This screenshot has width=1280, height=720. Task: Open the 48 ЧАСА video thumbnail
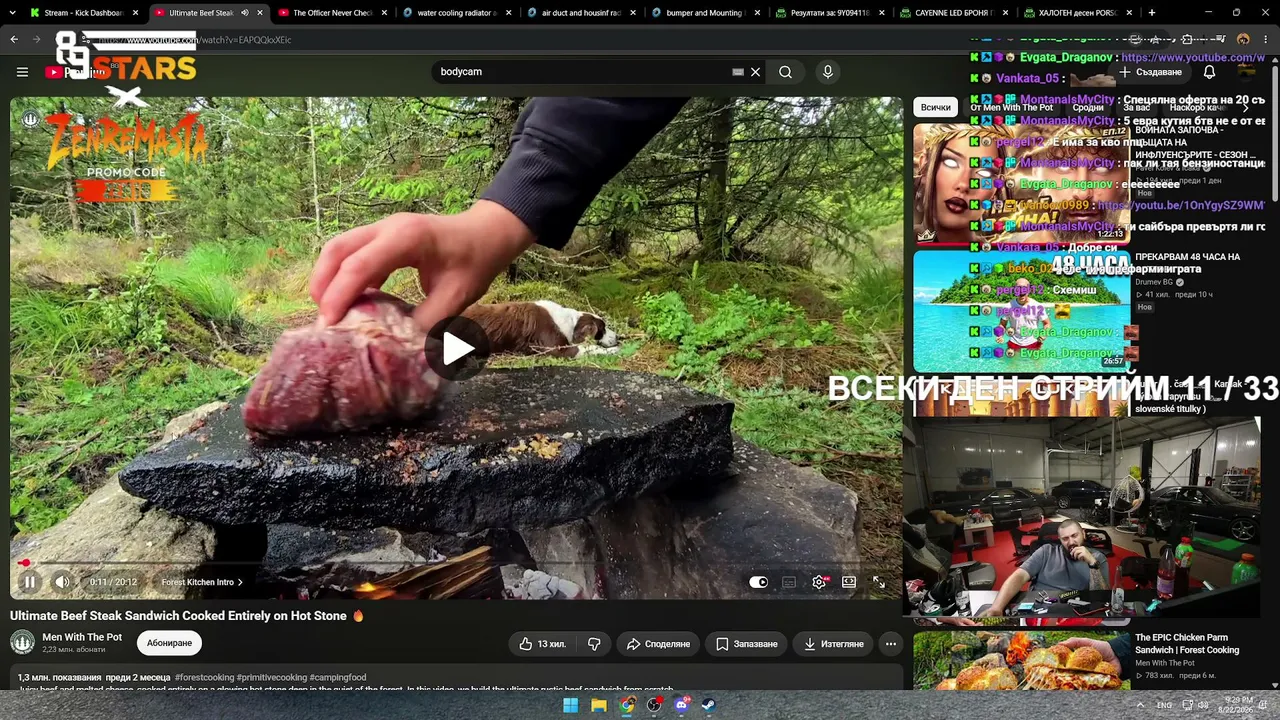[x=1022, y=311]
